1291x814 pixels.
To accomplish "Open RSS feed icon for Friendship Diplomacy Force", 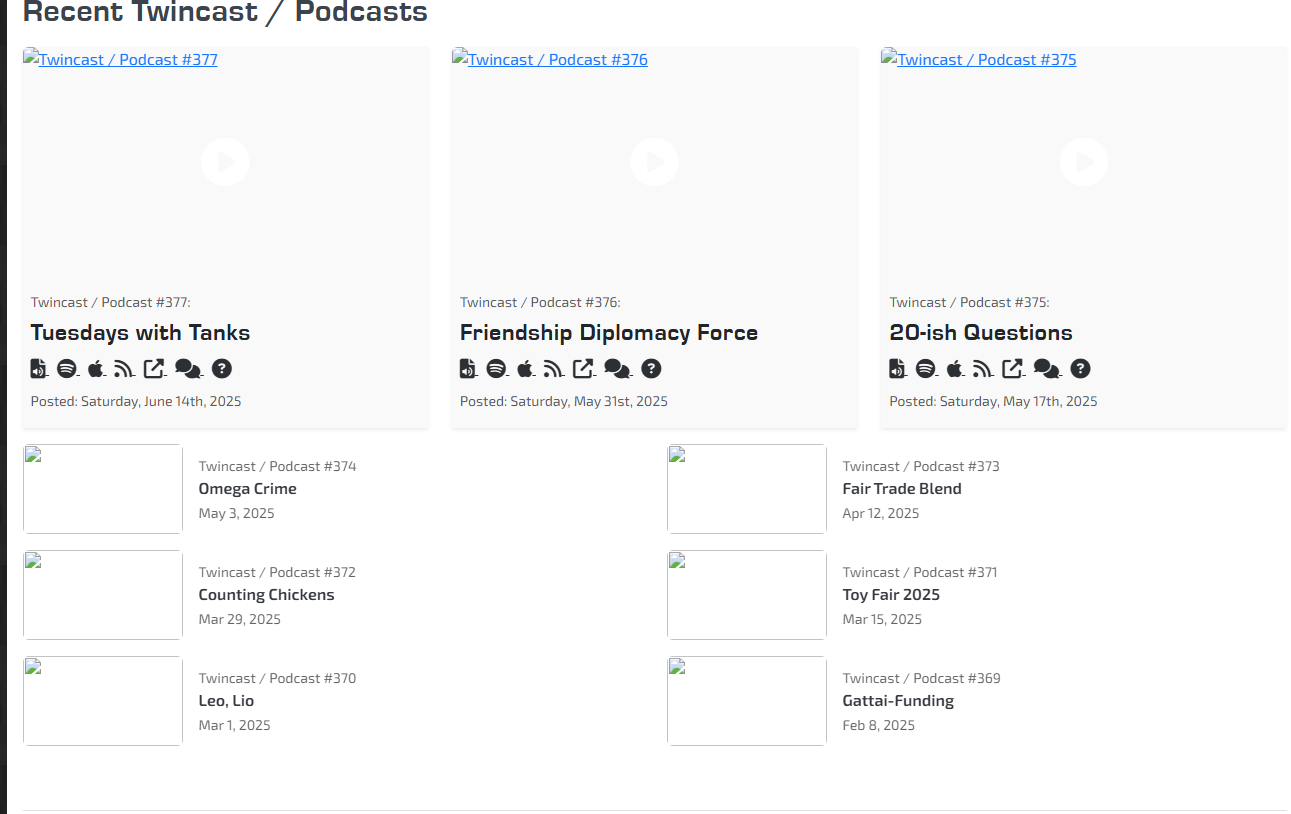I will pos(553,369).
